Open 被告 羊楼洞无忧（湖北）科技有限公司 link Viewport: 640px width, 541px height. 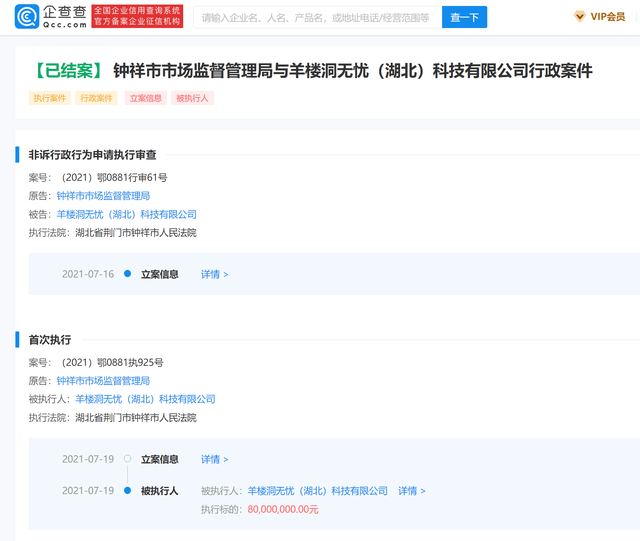(126, 214)
